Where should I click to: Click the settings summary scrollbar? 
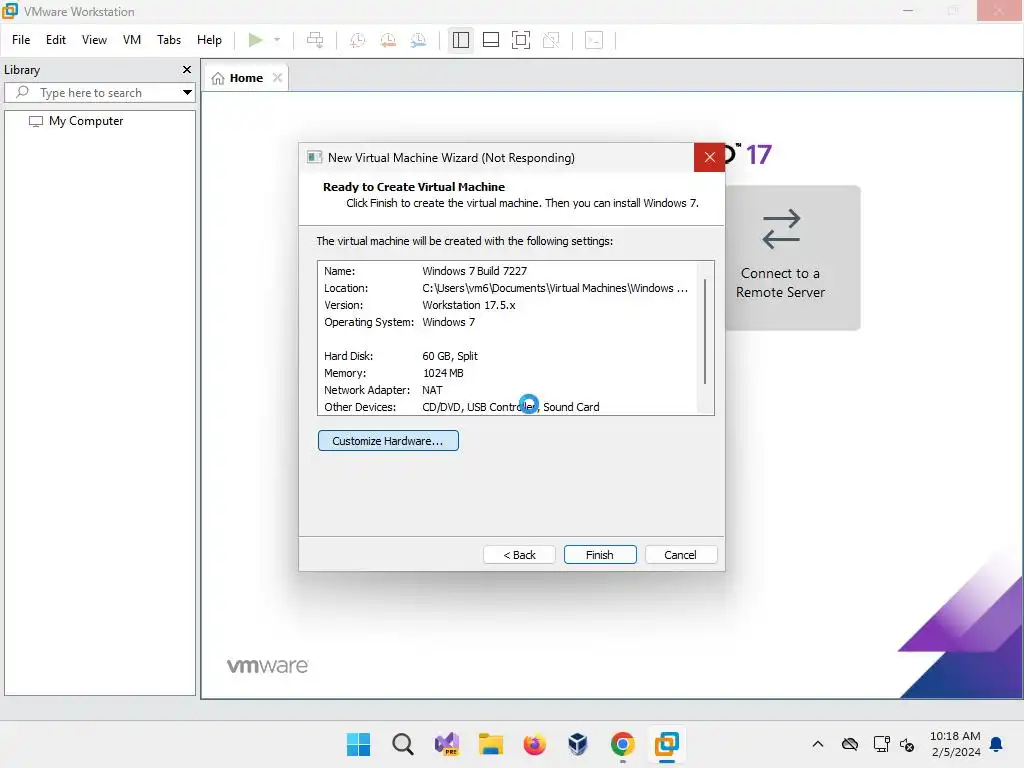point(705,332)
